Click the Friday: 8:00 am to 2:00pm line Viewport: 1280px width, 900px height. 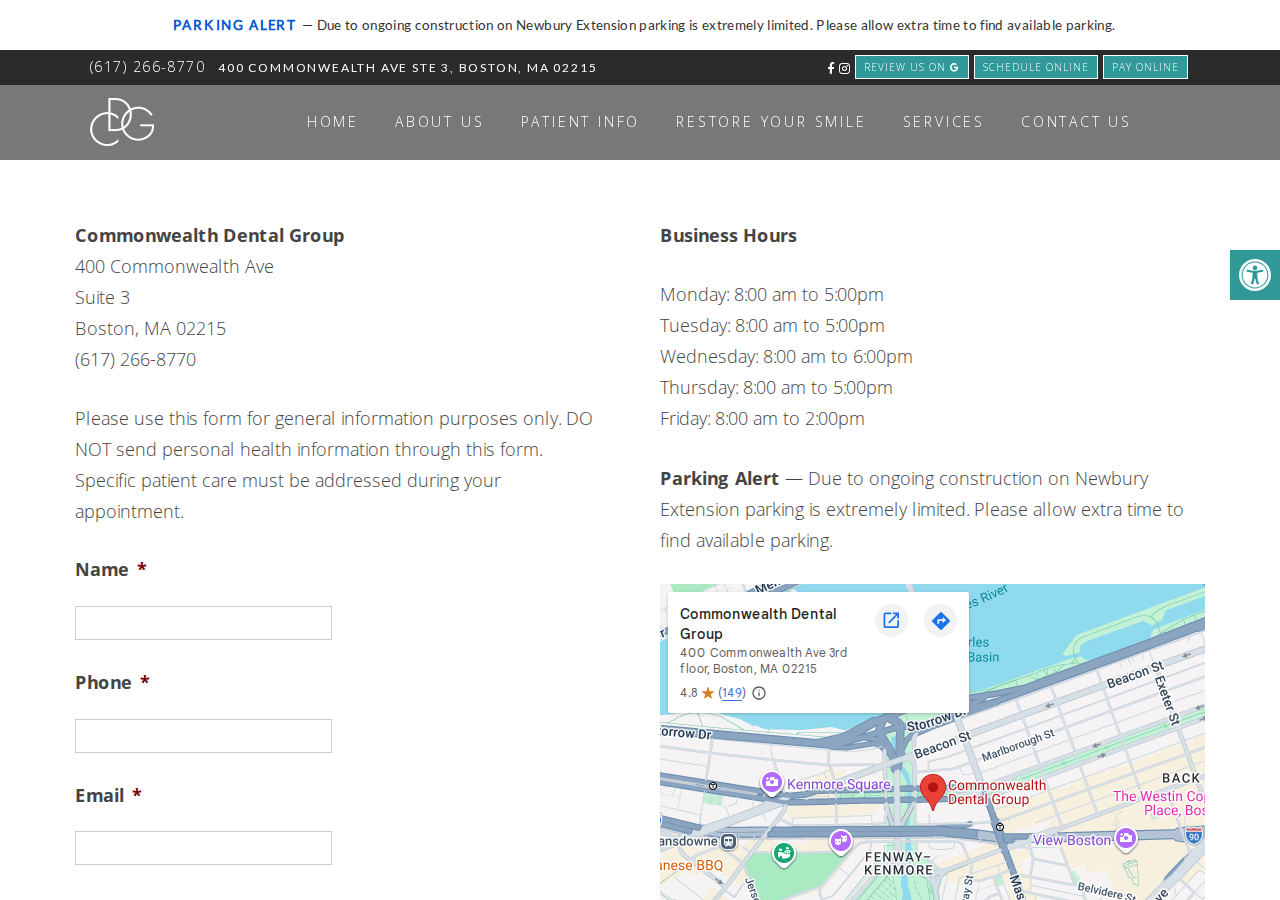pos(762,419)
